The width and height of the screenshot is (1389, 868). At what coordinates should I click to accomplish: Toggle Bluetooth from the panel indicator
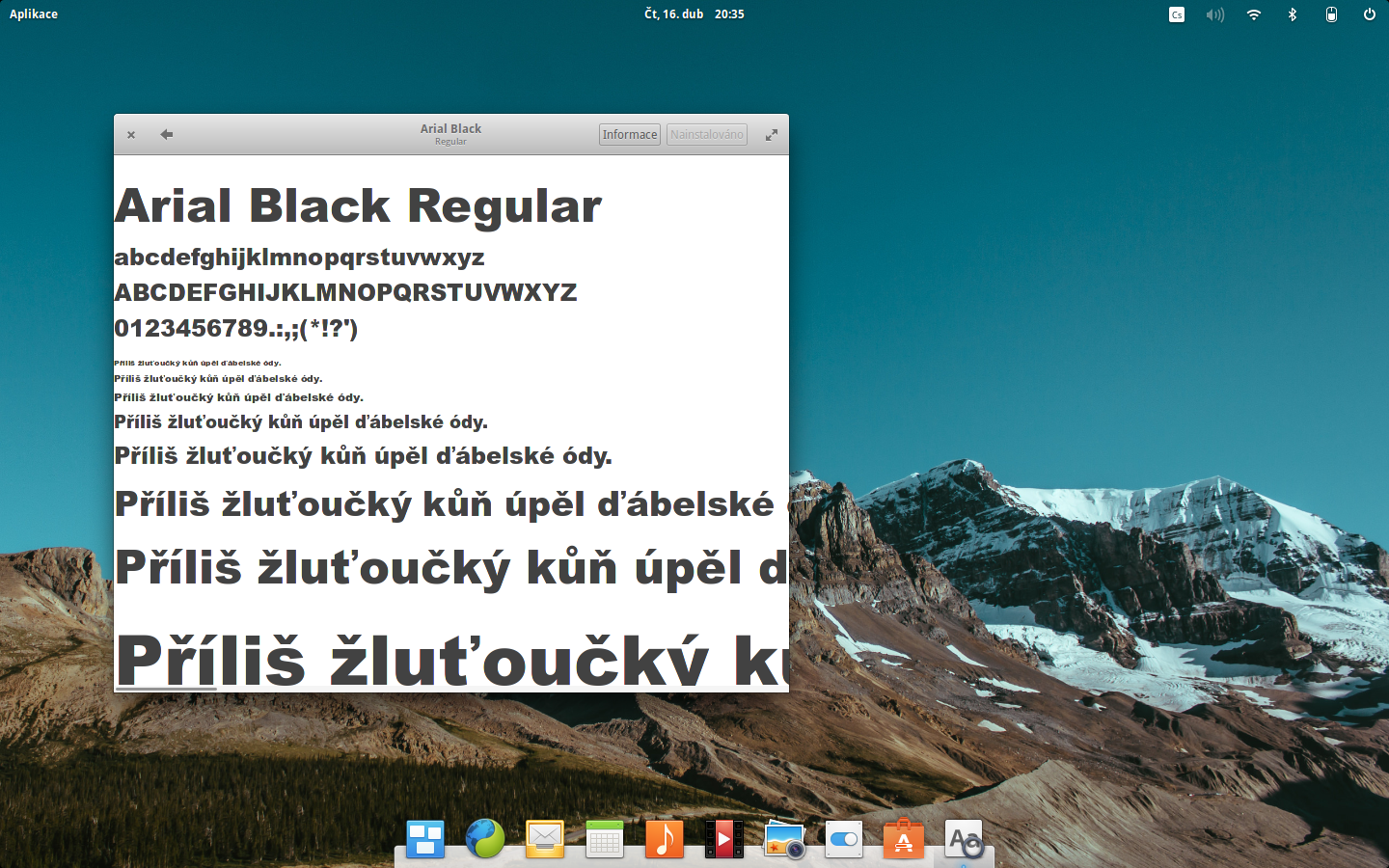[x=1292, y=14]
